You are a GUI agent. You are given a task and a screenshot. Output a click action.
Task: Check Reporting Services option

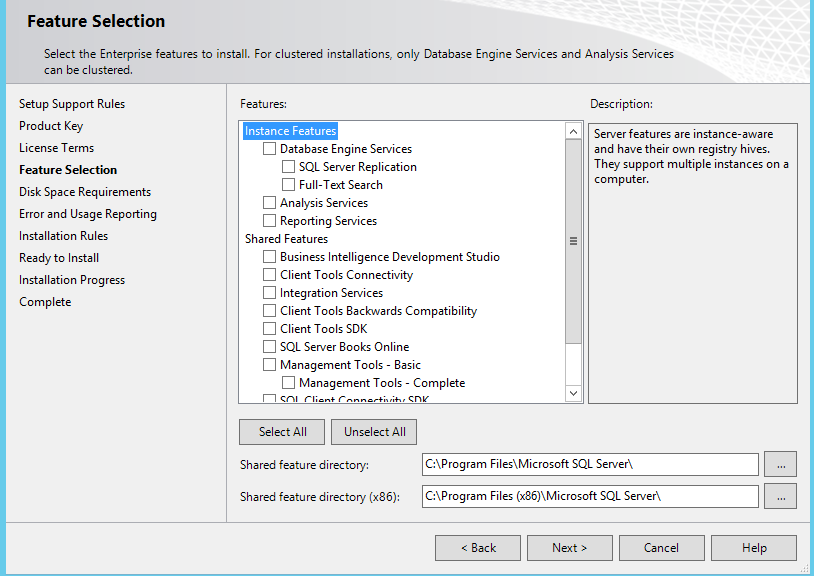coord(269,221)
